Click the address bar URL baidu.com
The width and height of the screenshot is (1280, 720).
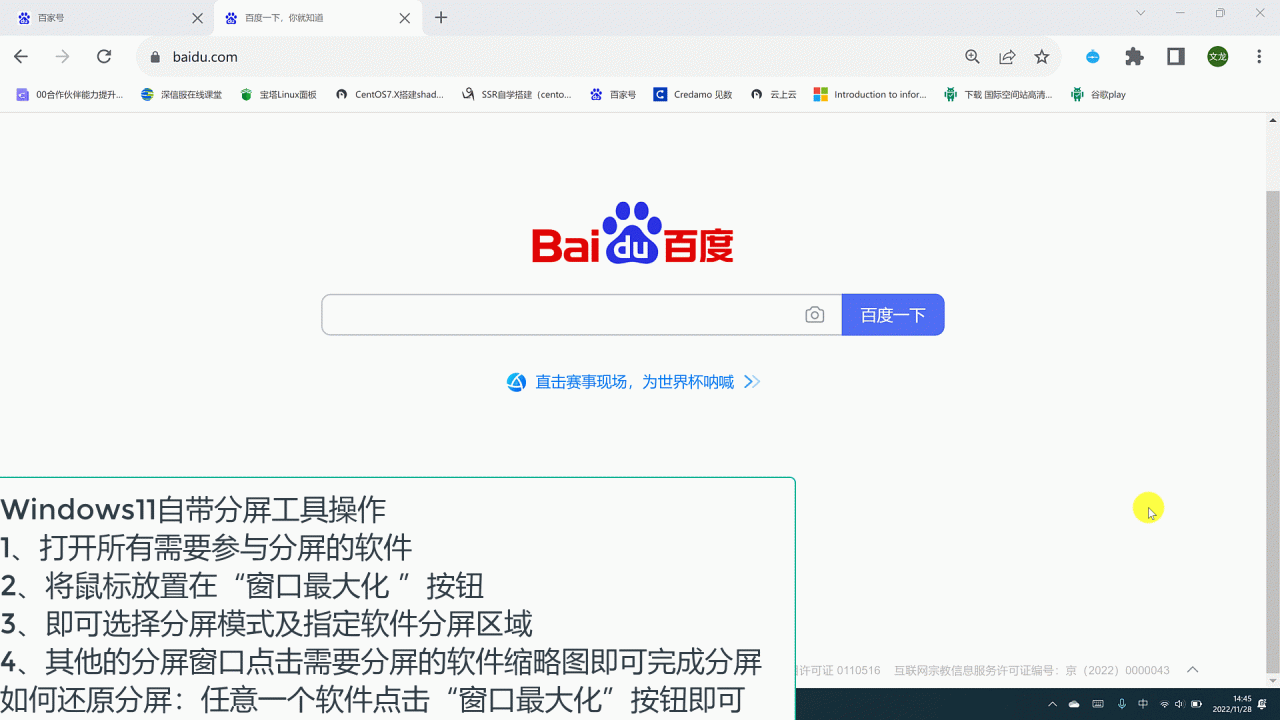click(x=205, y=57)
